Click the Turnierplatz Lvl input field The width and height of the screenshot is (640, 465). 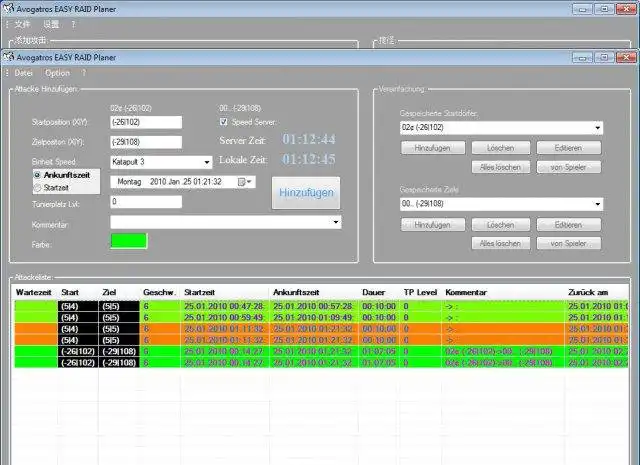point(146,201)
